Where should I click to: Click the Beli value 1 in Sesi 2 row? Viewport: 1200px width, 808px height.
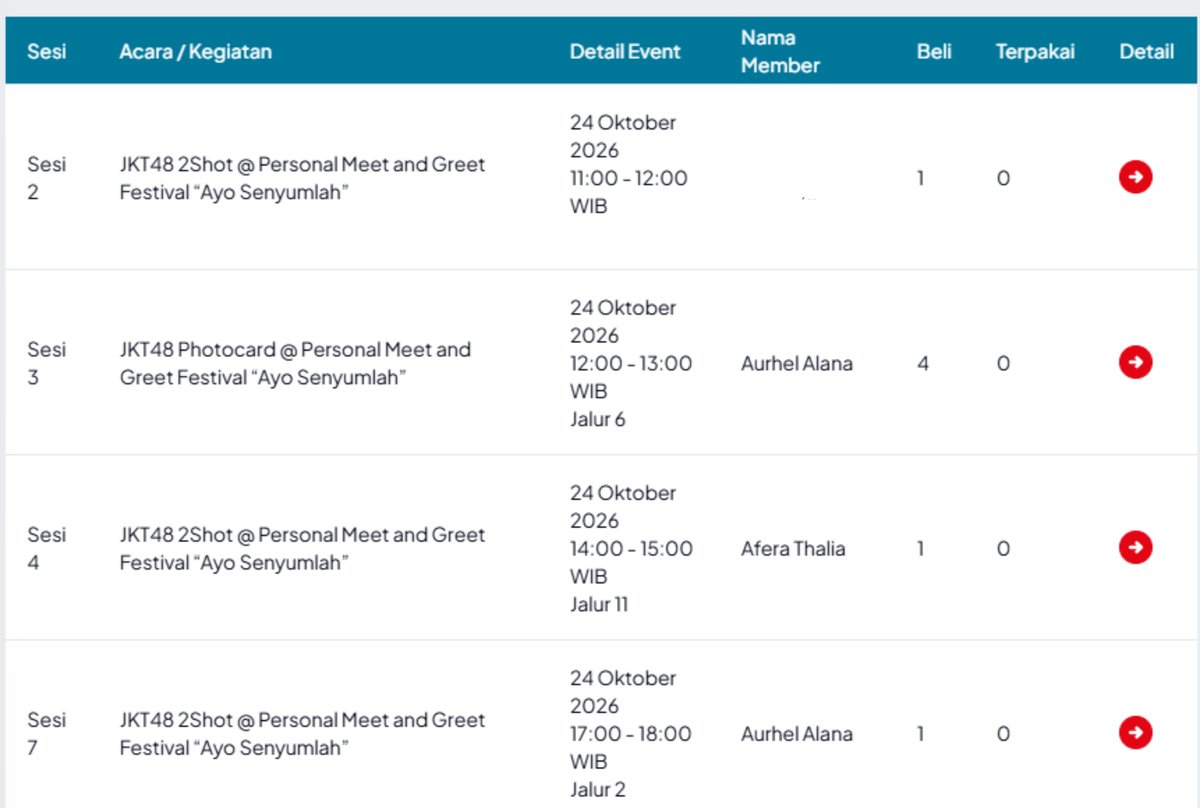coord(921,178)
